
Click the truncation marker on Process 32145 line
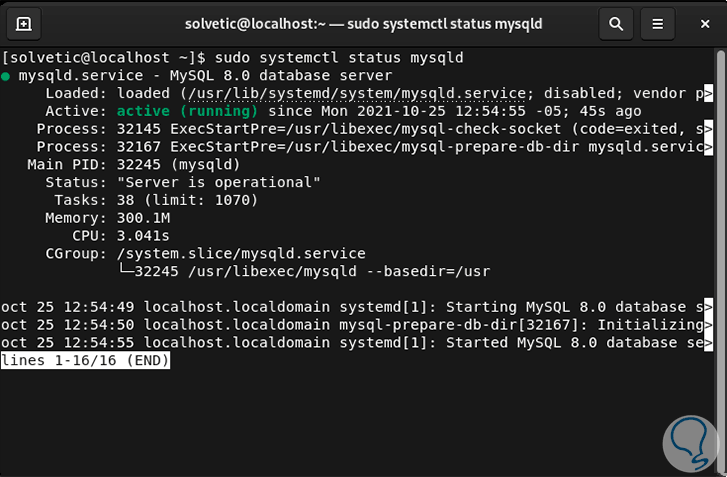point(707,129)
